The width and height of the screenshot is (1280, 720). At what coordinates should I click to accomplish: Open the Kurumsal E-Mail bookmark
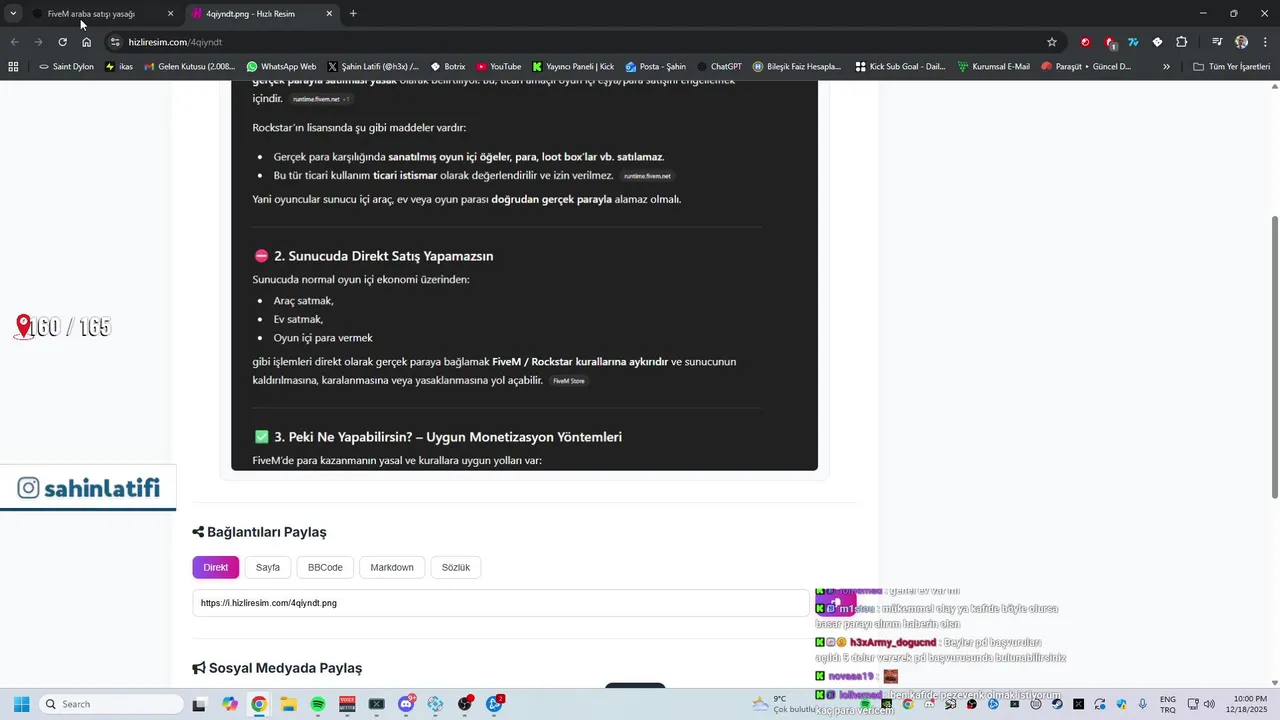tap(994, 67)
